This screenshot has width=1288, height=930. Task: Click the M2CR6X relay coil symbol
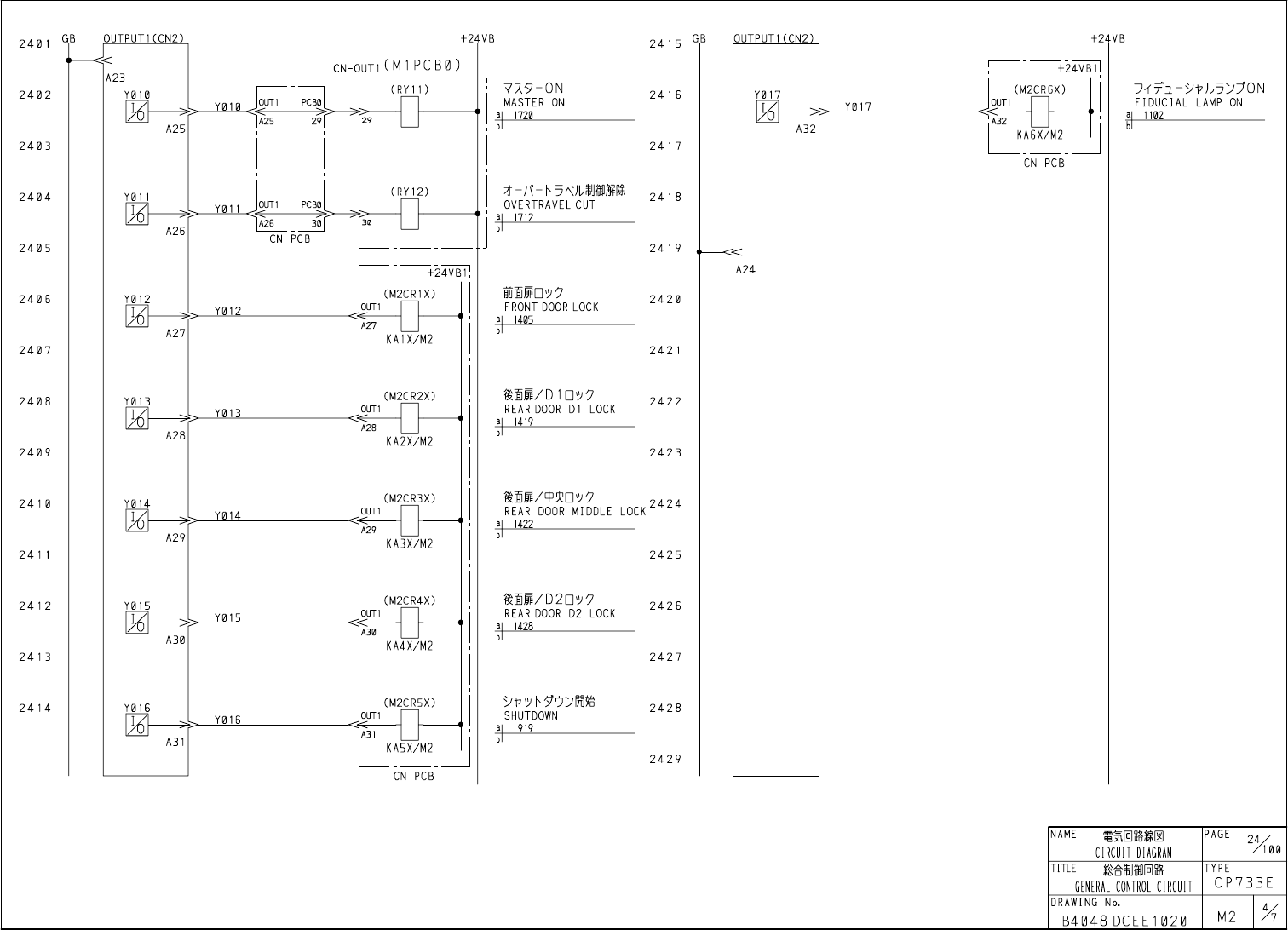1039,112
